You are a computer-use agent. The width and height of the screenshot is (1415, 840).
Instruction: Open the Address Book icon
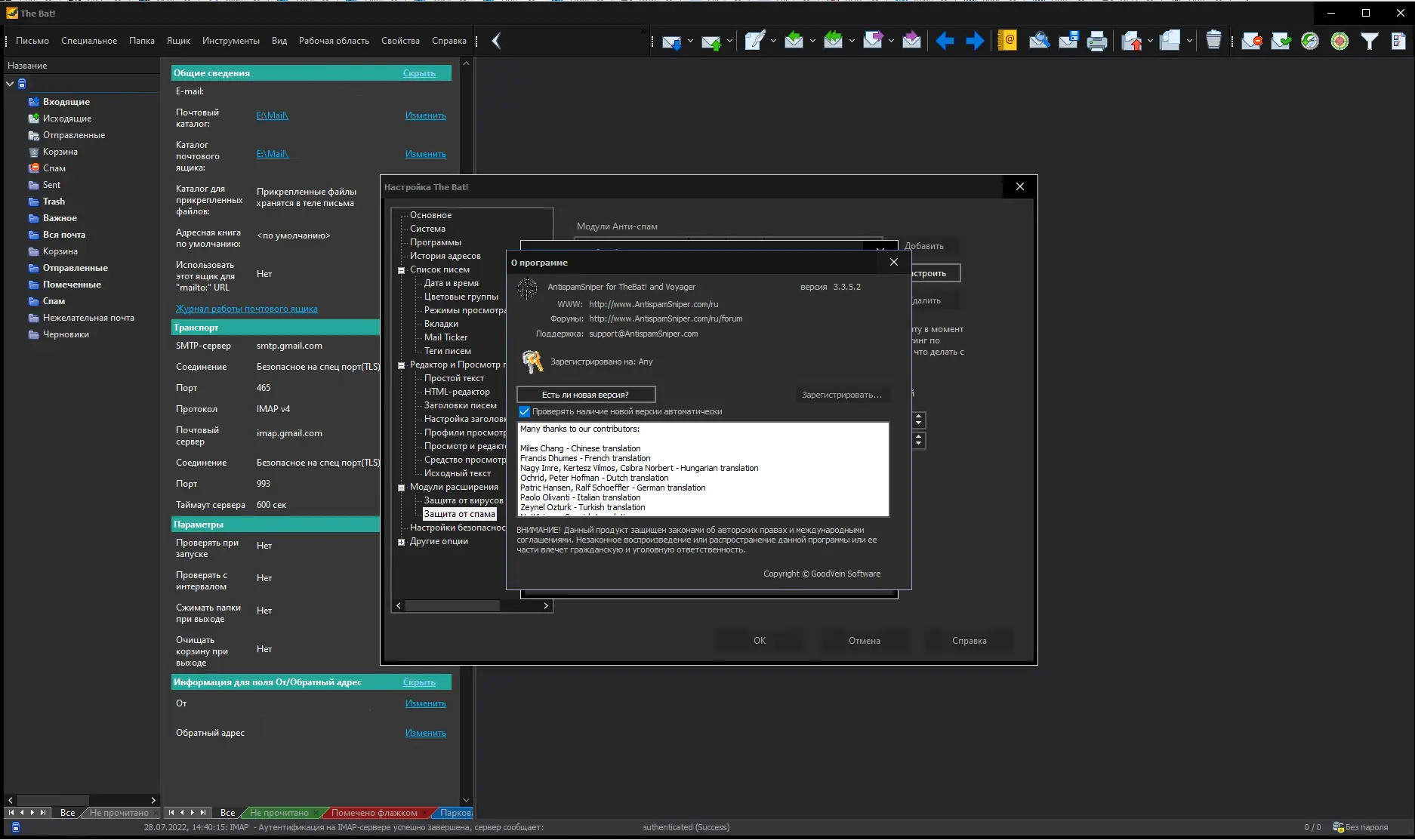point(1007,41)
